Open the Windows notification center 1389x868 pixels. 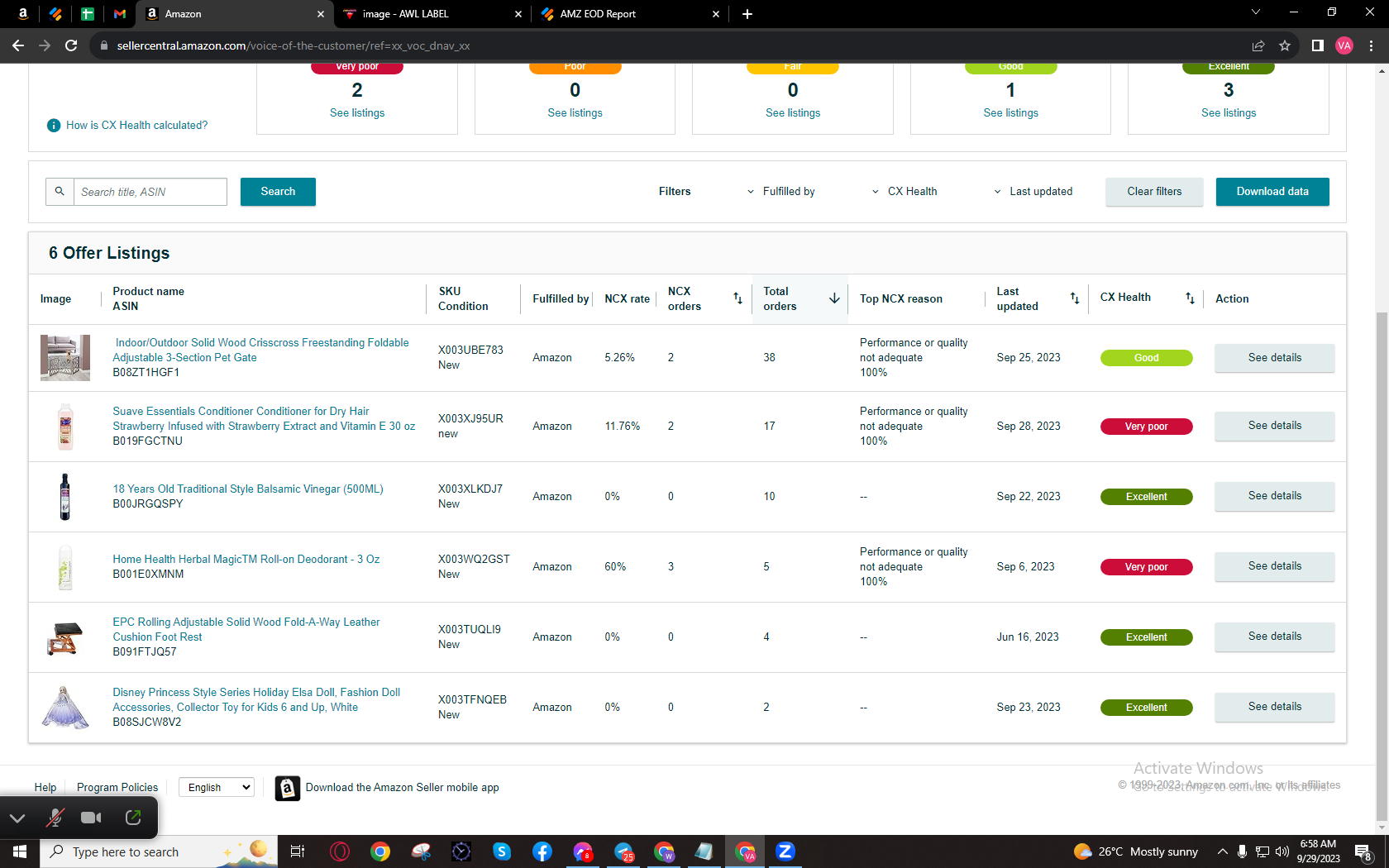[1364, 851]
